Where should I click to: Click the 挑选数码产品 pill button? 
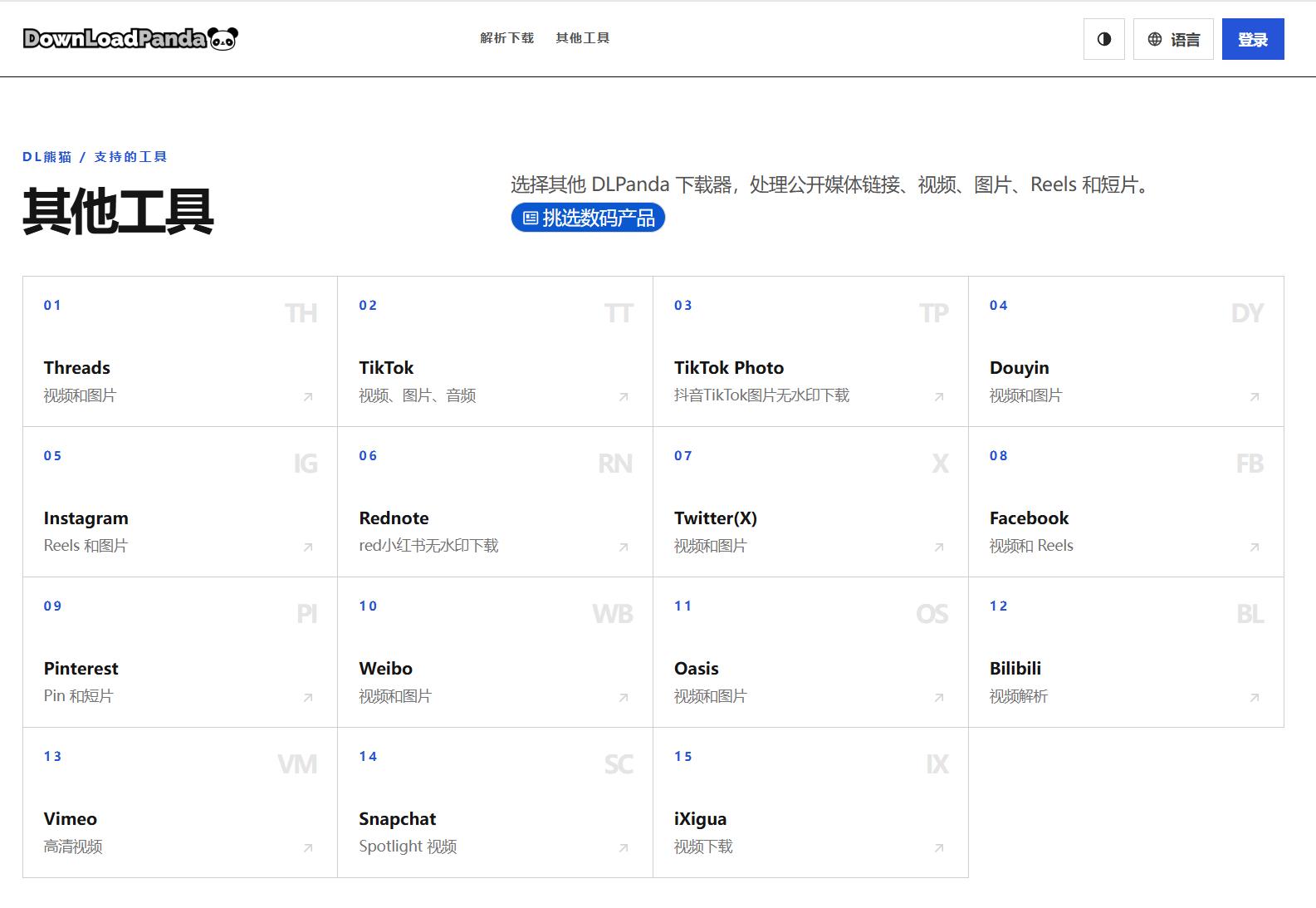(588, 218)
